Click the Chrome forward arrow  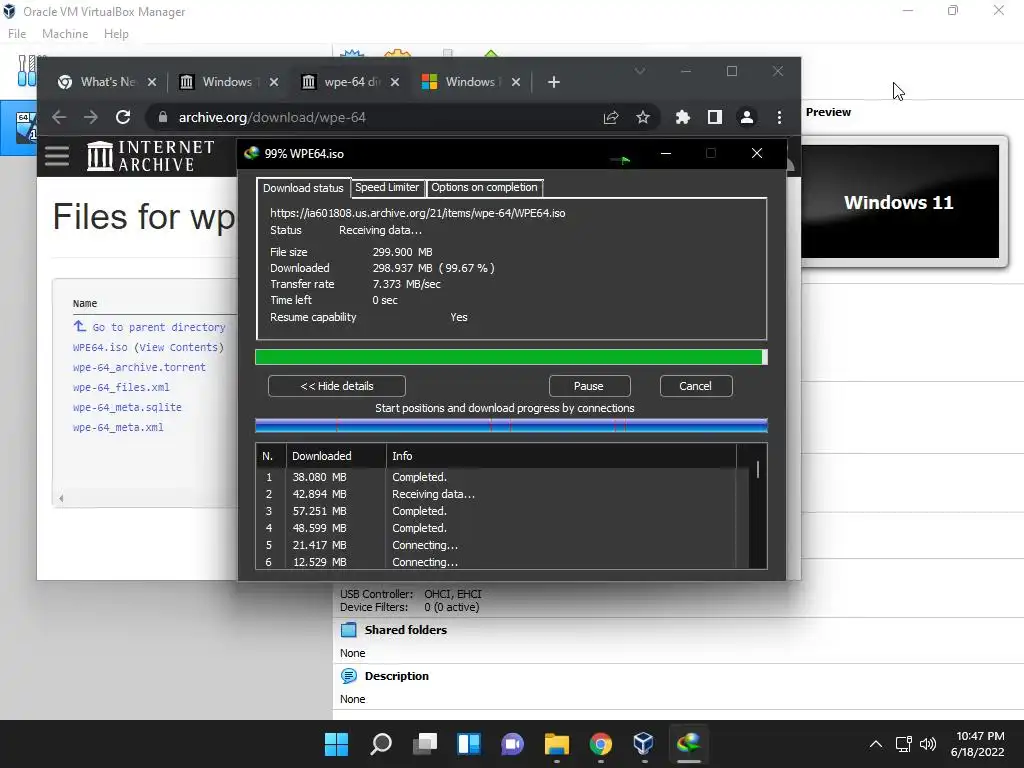coord(91,117)
